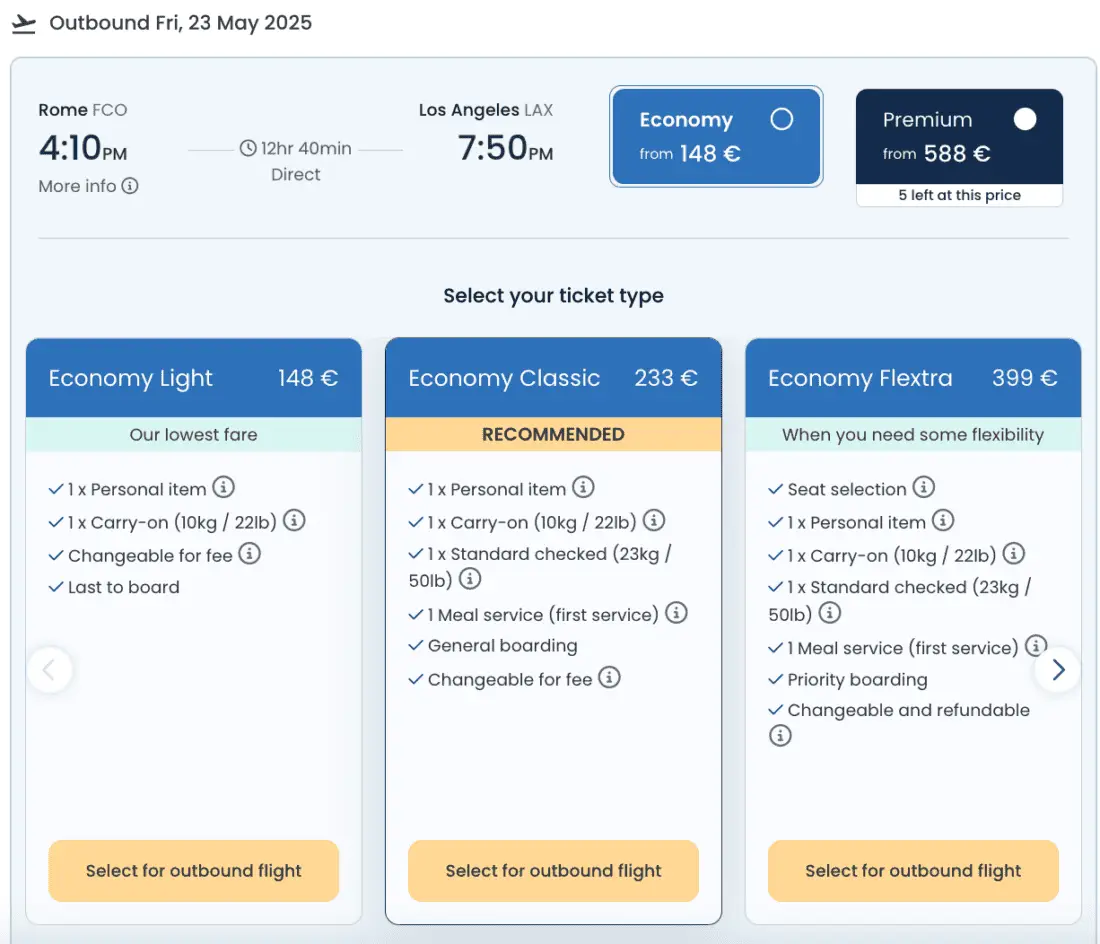Open info for Economy Light Personal item
This screenshot has width=1100, height=944.
pyautogui.click(x=224, y=488)
